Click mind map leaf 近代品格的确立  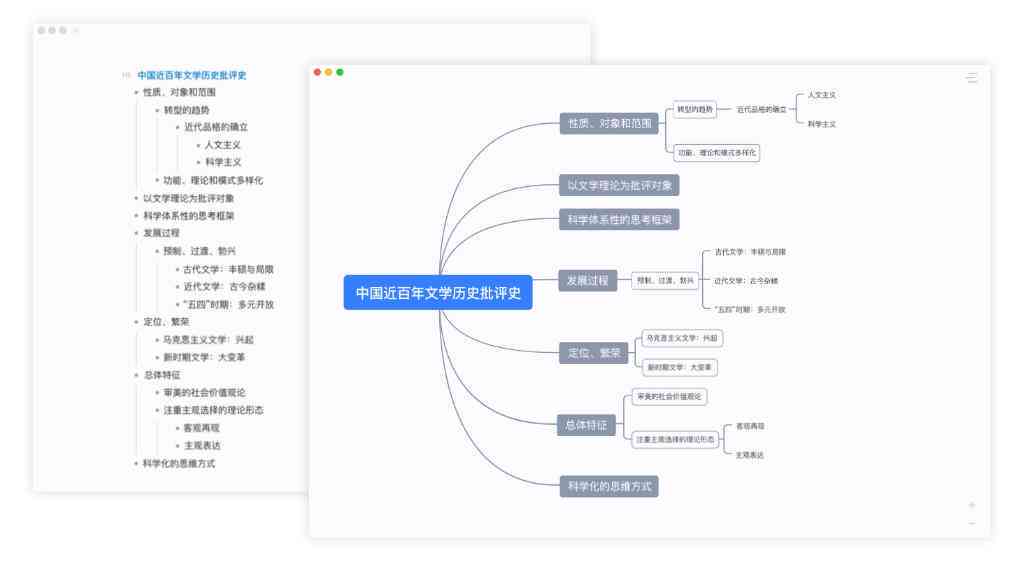[761, 109]
